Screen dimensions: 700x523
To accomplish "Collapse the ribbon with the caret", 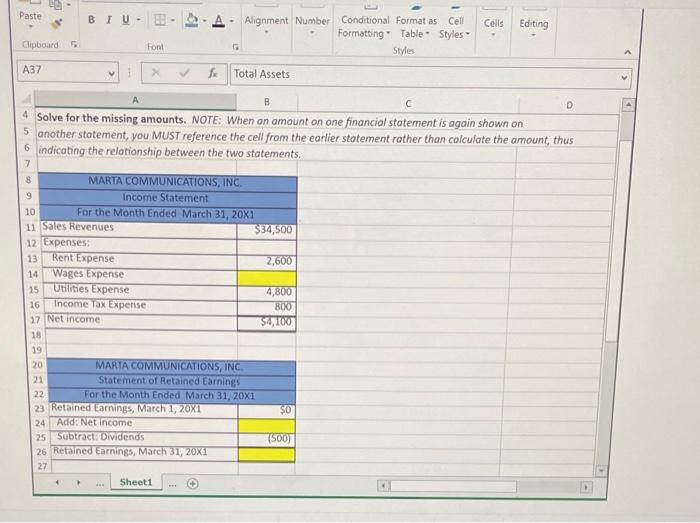I will coord(627,53).
